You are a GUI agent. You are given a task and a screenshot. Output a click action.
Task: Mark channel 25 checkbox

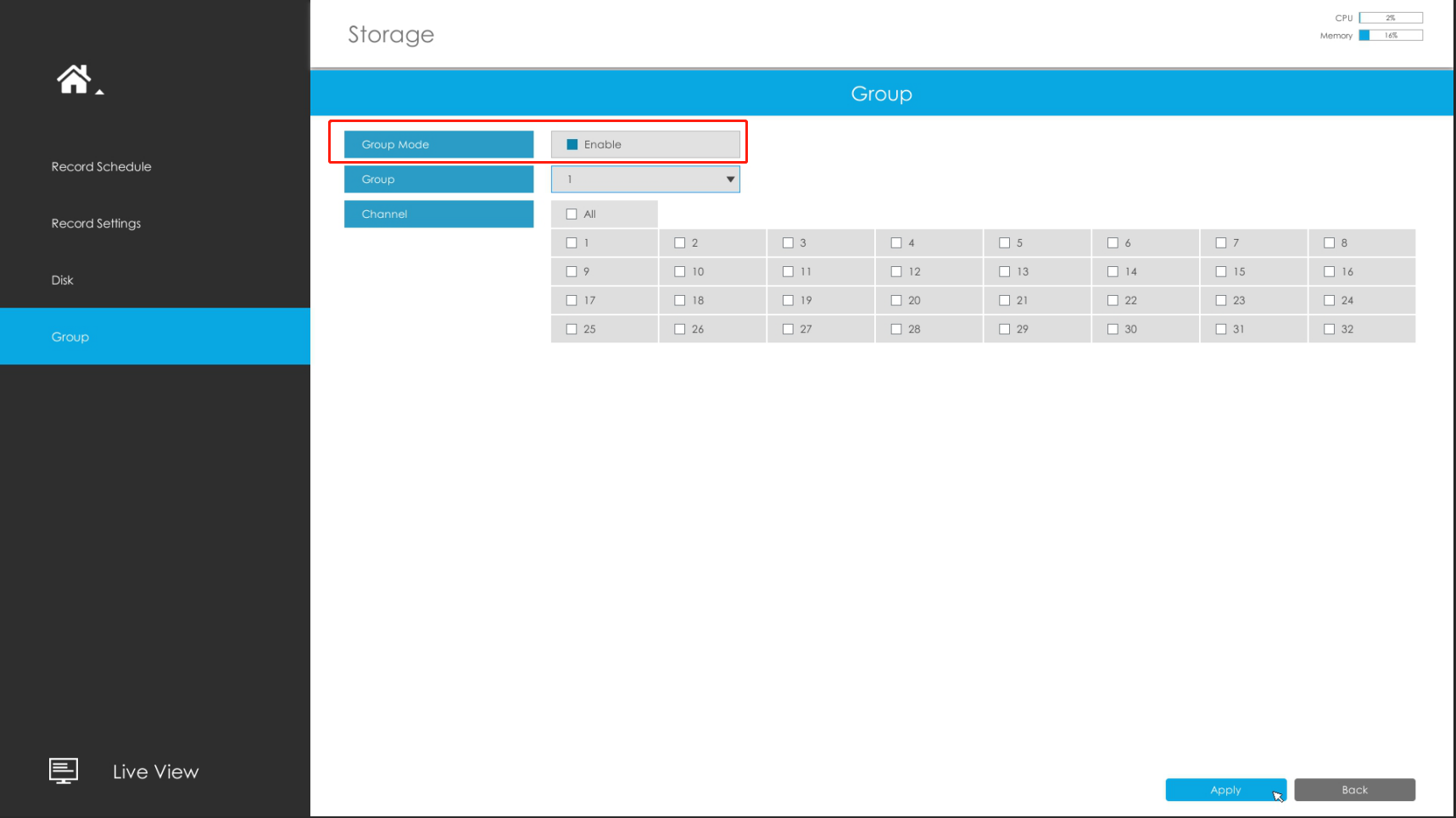572,330
